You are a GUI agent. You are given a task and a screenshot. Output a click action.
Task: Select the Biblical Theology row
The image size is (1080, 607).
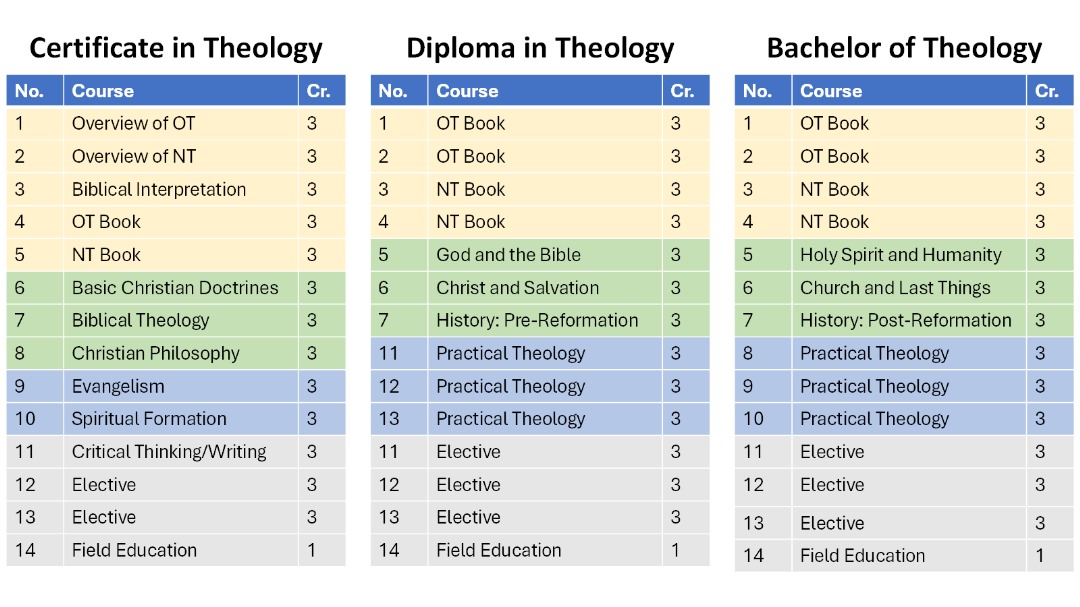tap(141, 321)
